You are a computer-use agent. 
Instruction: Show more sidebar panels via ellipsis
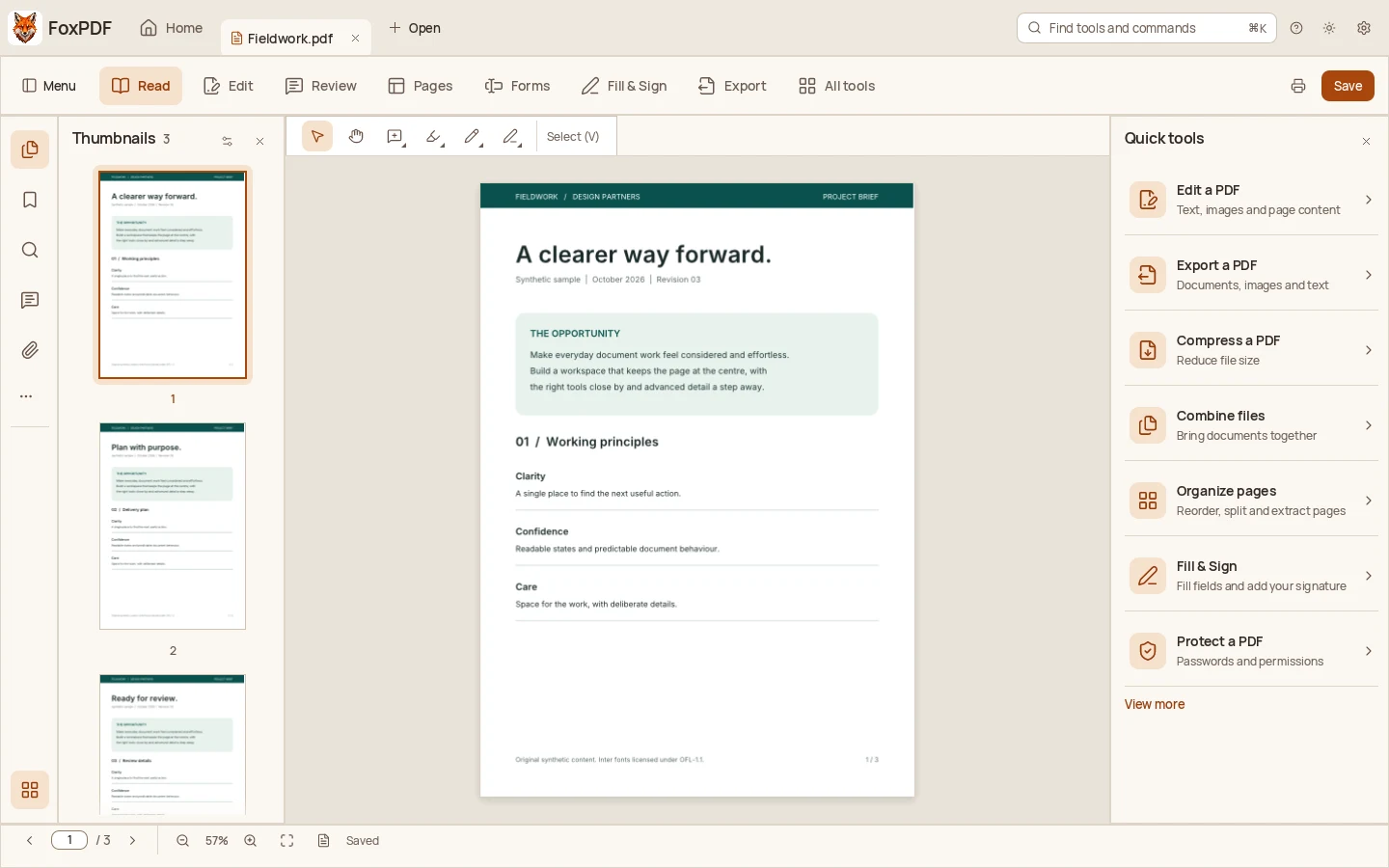coord(26,396)
